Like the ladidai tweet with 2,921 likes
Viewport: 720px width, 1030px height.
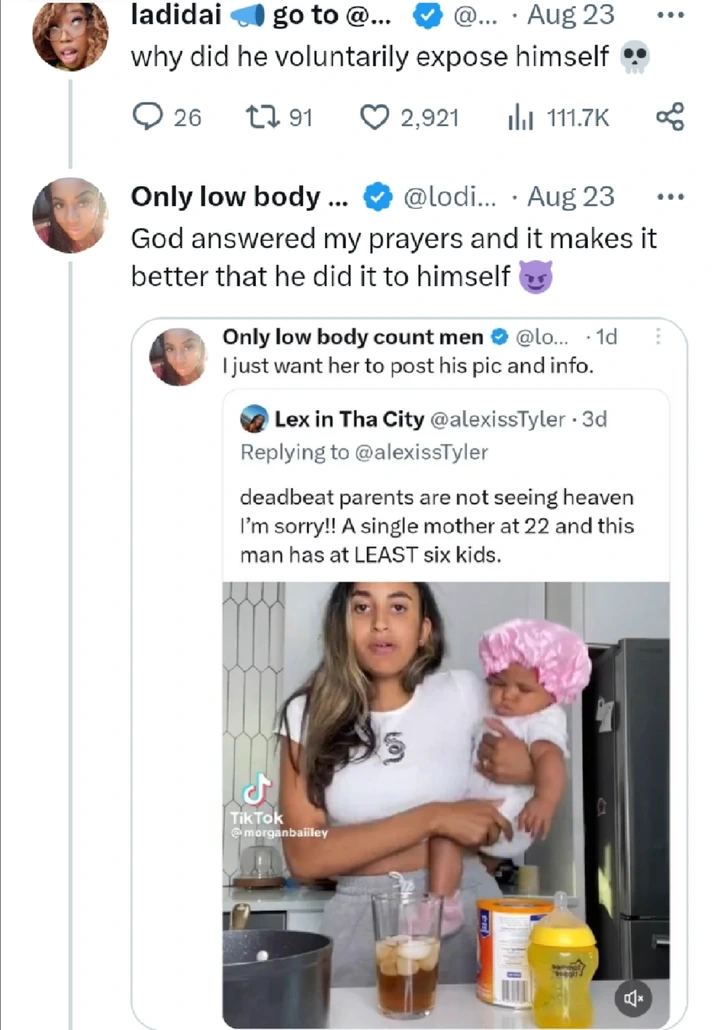(x=374, y=118)
